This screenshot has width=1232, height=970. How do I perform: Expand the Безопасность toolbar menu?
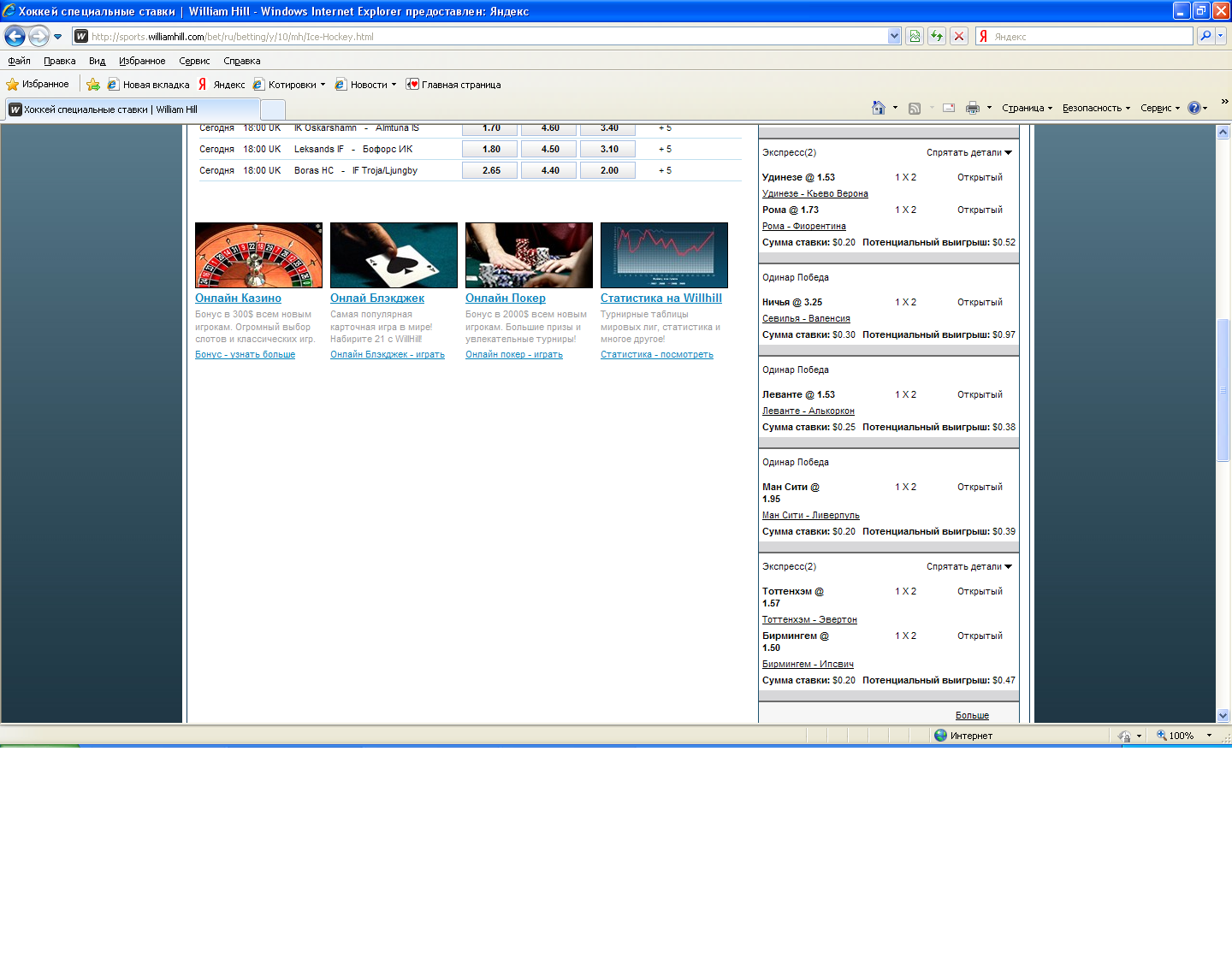pos(1095,108)
